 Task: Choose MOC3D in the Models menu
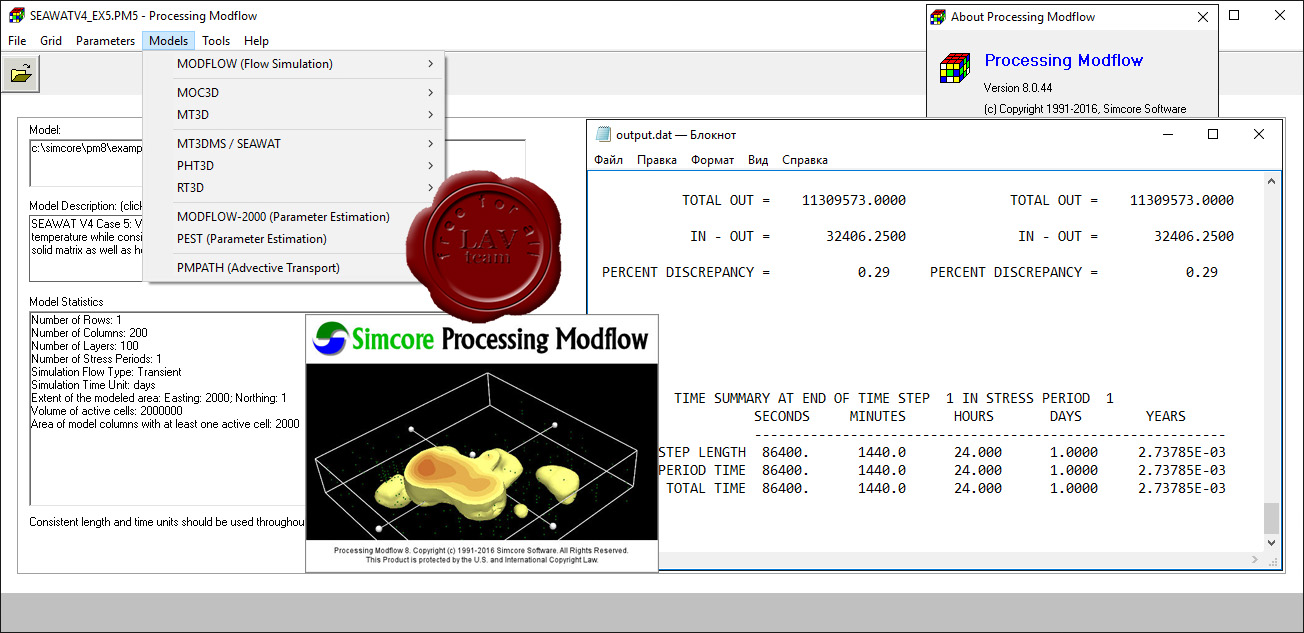pos(294,93)
